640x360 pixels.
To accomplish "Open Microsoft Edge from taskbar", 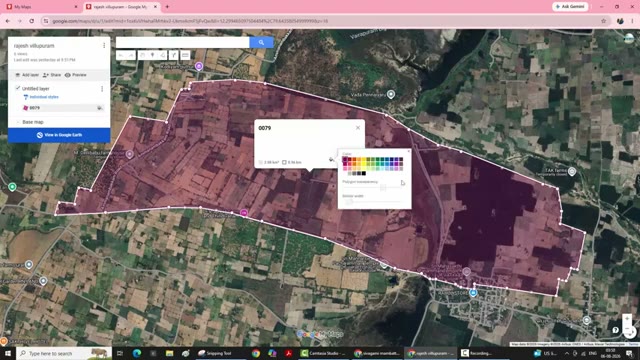I will pos(137,353).
